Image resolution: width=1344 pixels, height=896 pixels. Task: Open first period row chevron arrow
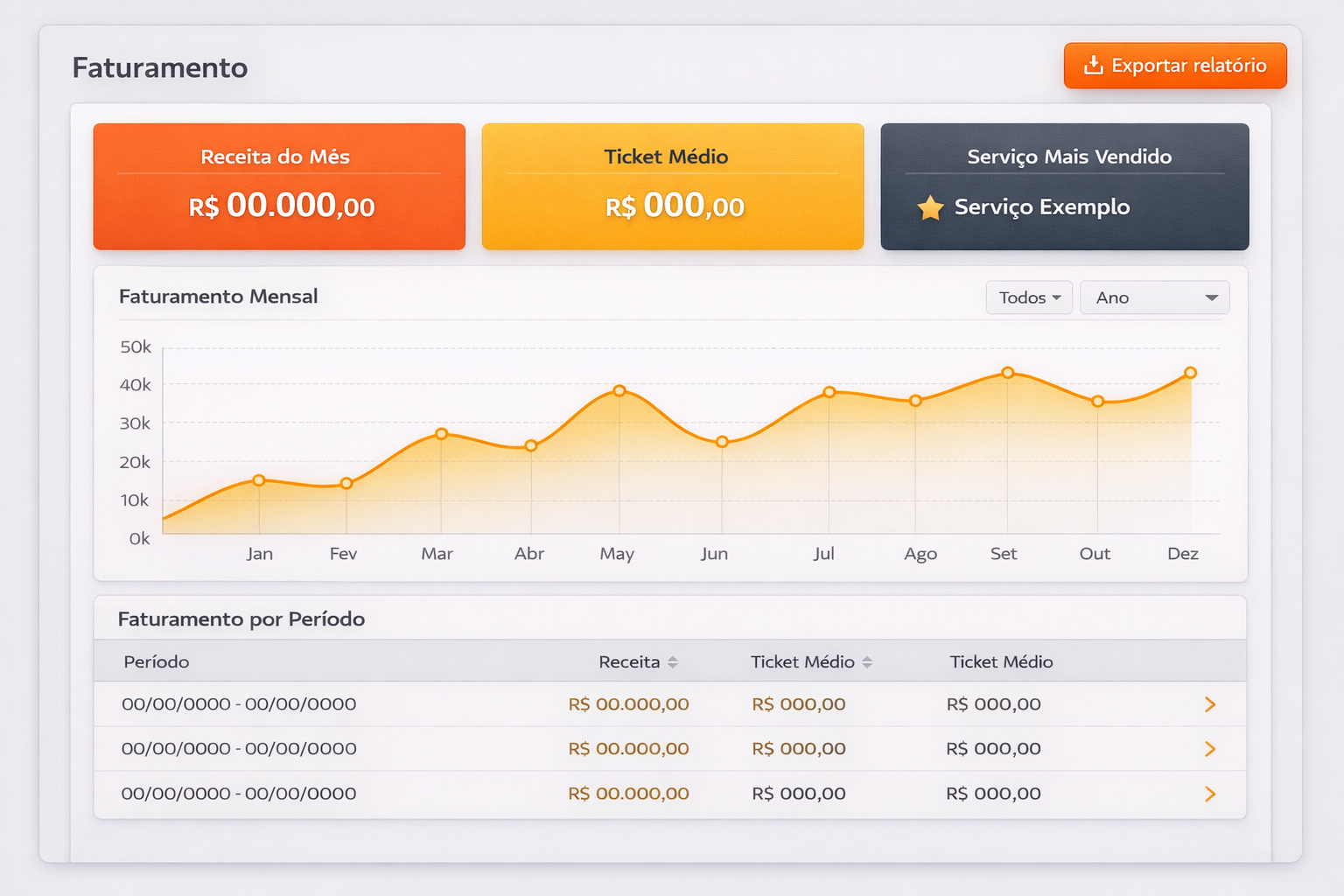click(x=1210, y=704)
